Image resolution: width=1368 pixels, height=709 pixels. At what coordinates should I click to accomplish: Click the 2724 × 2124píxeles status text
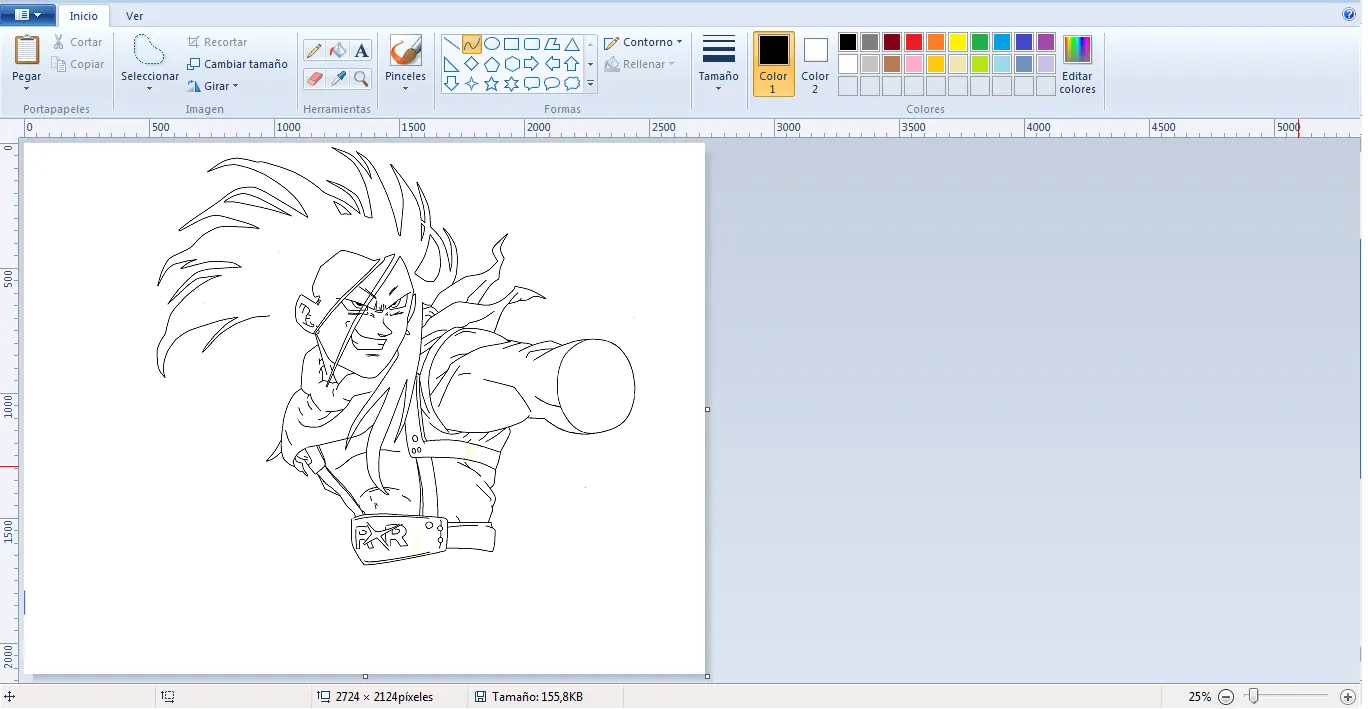[x=385, y=697]
